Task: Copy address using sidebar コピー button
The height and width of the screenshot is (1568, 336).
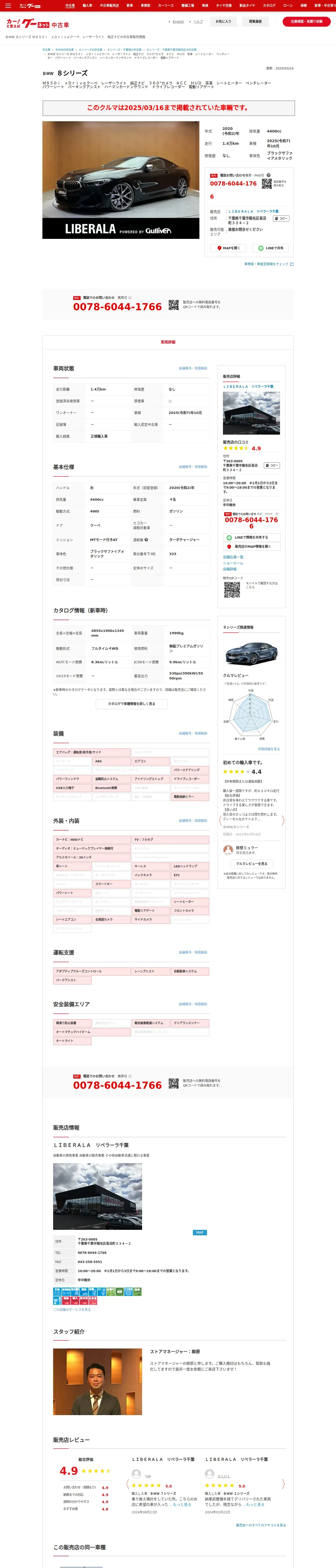Action: click(271, 465)
